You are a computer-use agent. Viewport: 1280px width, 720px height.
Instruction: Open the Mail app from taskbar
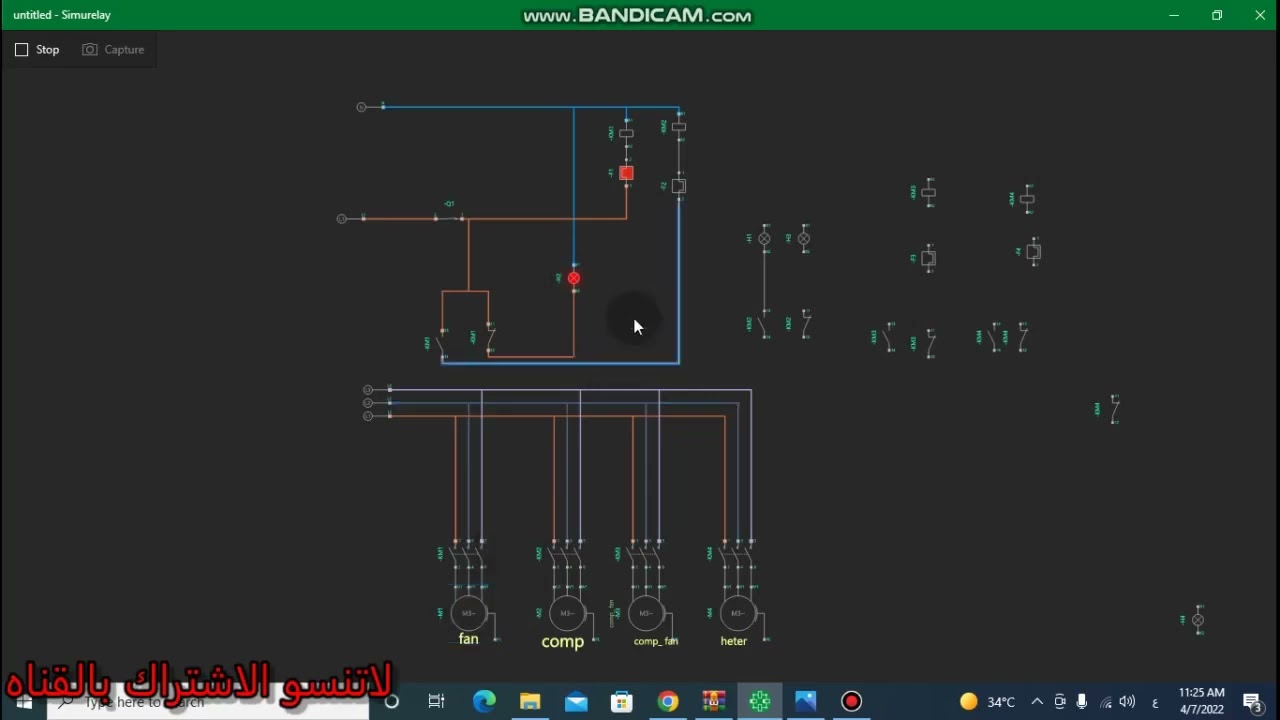click(x=576, y=701)
